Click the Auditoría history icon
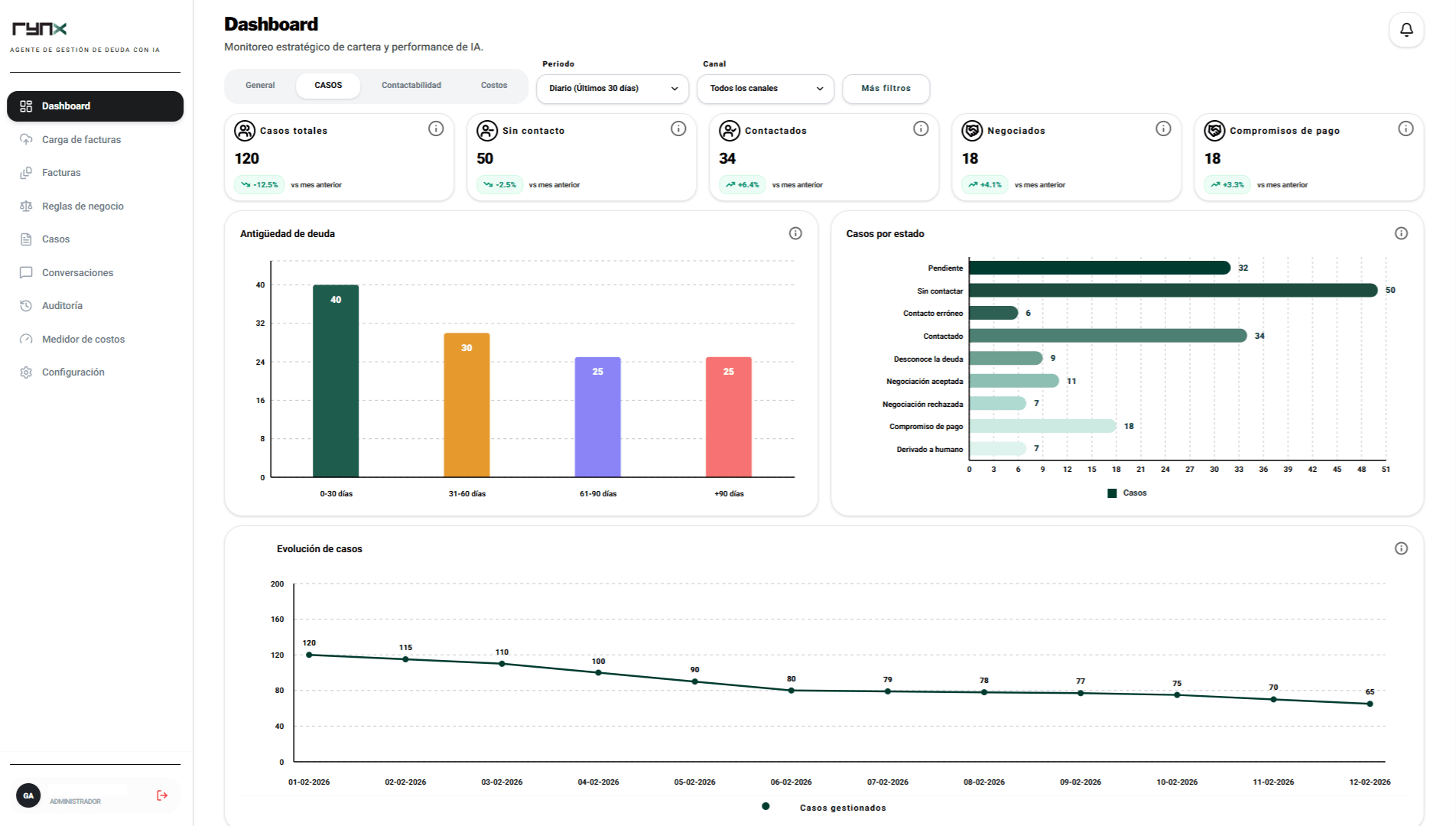Image resolution: width=1456 pixels, height=826 pixels. (x=26, y=306)
